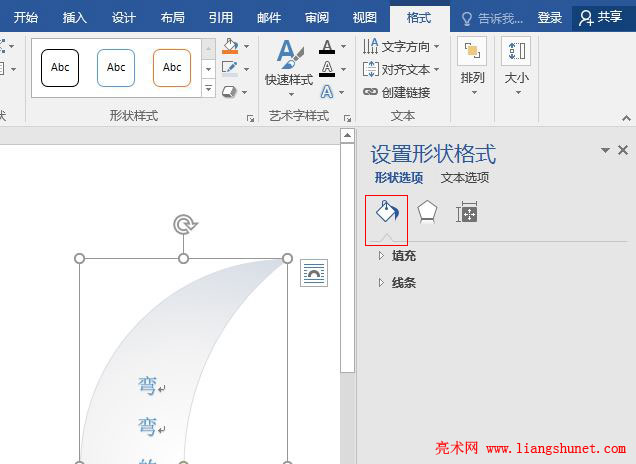This screenshot has width=636, height=464.
Task: Open the 开始 ribbon tab
Action: (26, 17)
